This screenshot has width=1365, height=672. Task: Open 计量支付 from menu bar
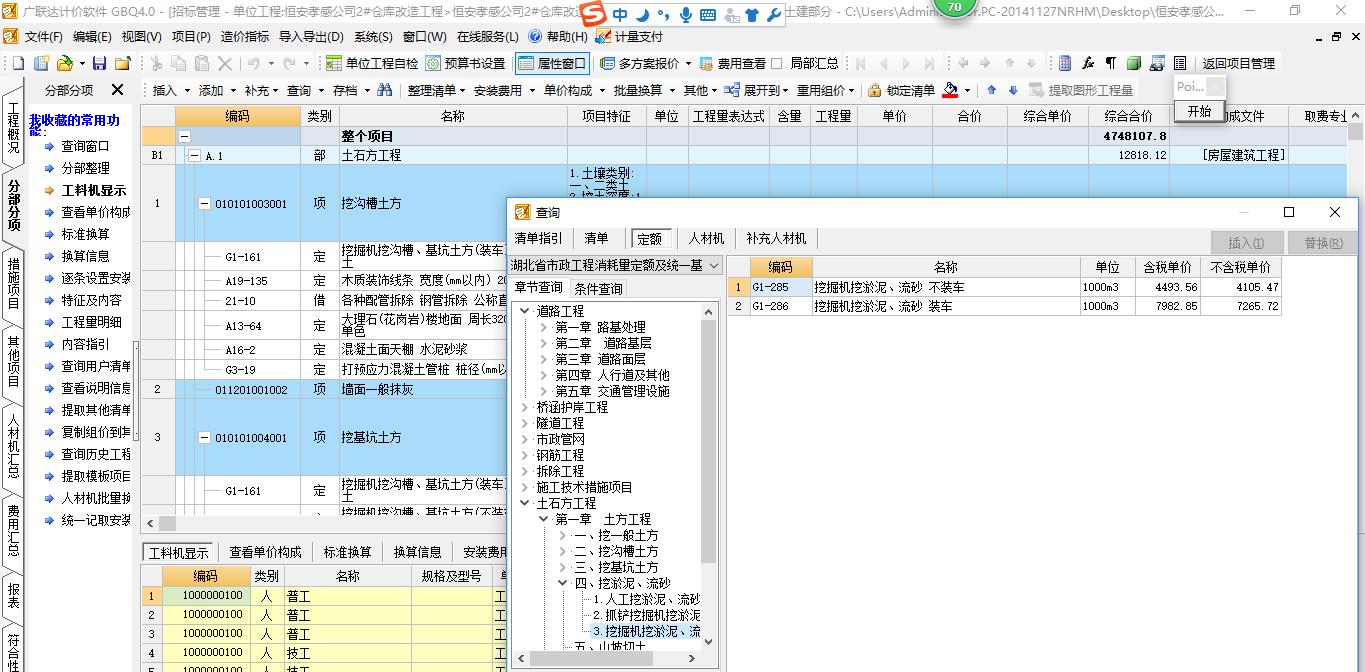coord(629,37)
